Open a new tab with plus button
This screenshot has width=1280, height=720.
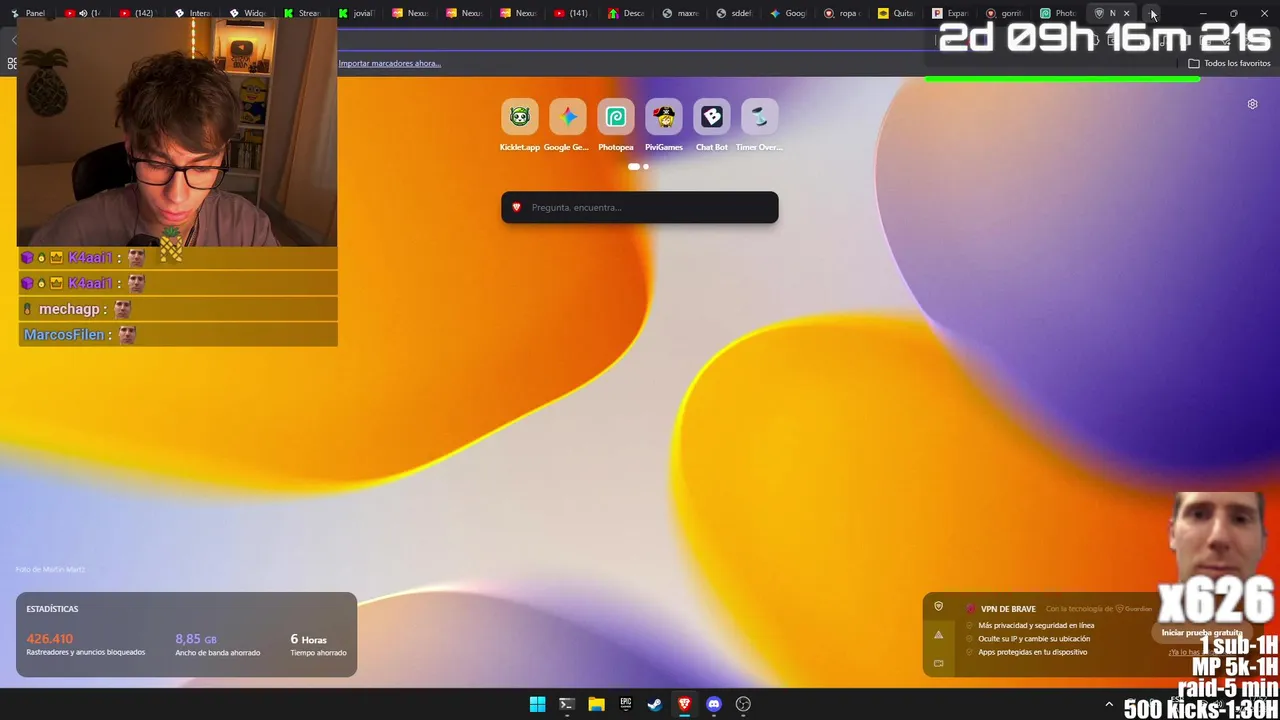tap(1152, 13)
